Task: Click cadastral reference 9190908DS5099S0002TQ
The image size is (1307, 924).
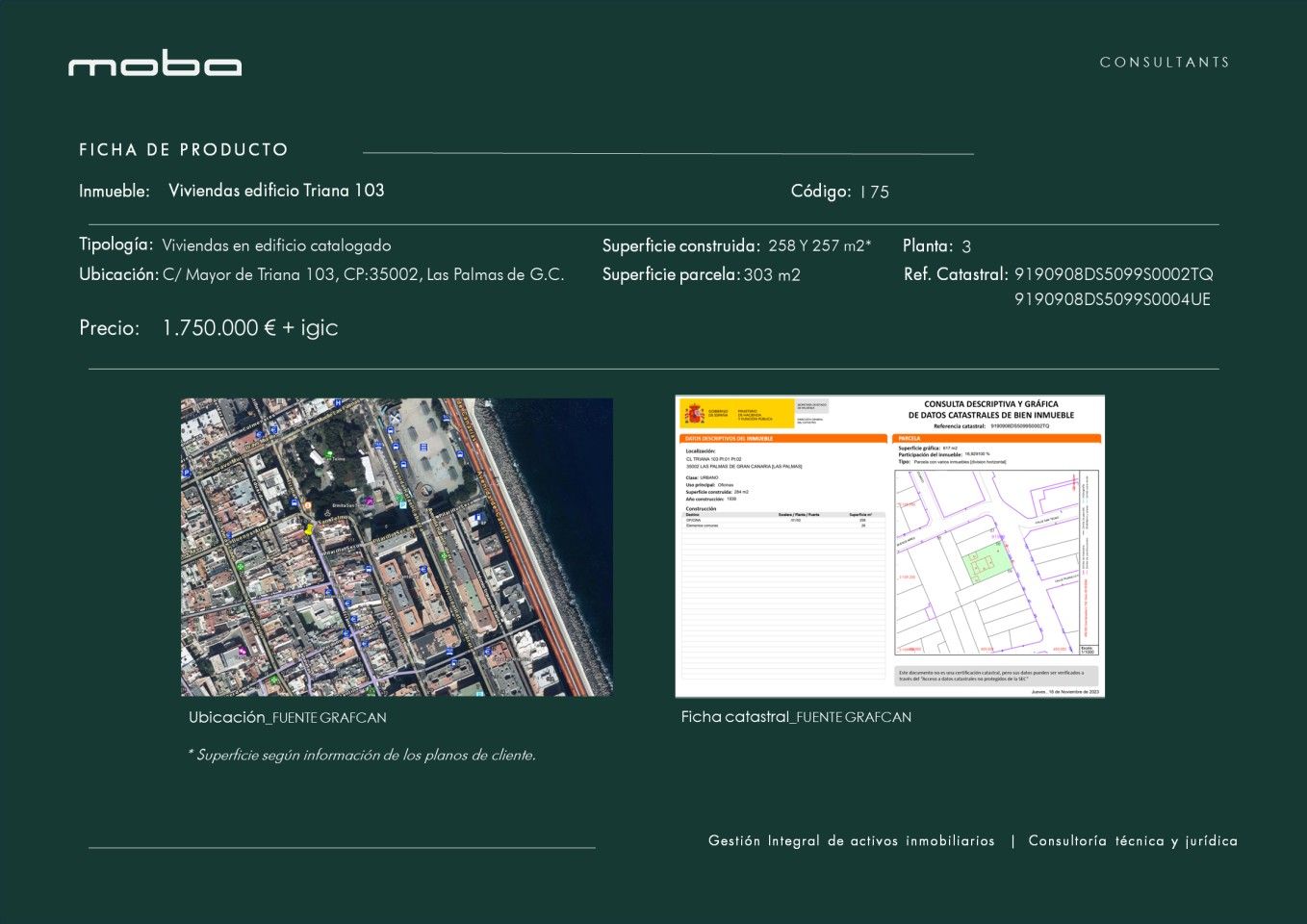Action: [1114, 274]
